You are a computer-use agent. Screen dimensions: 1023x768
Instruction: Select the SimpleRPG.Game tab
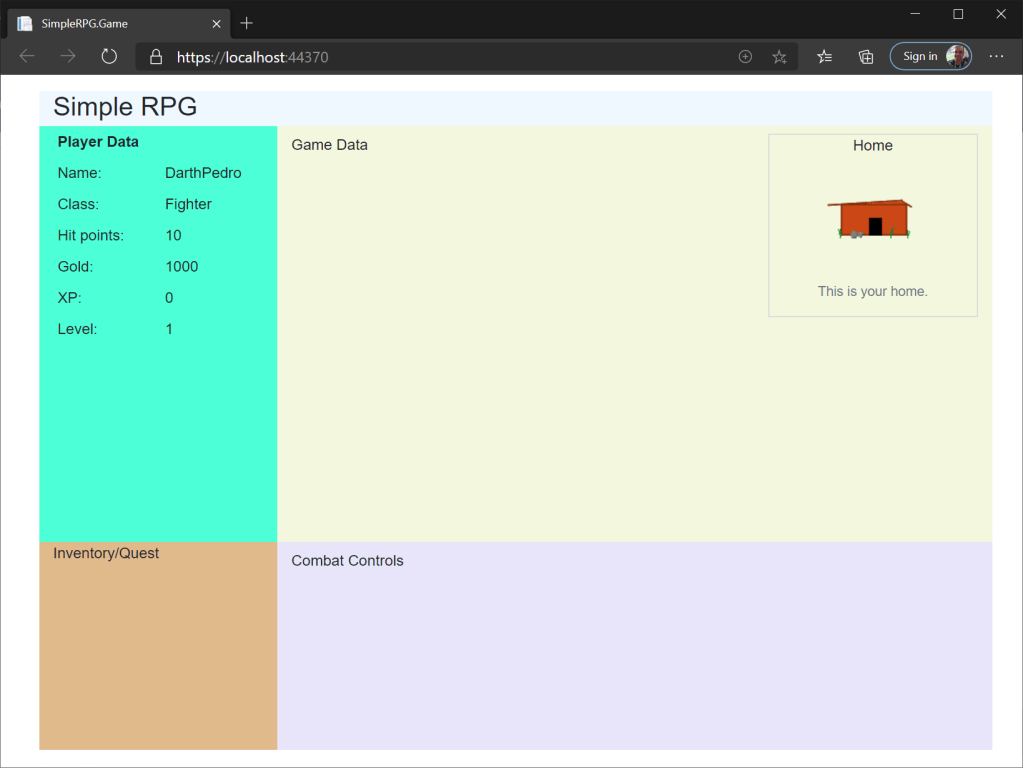coord(110,23)
